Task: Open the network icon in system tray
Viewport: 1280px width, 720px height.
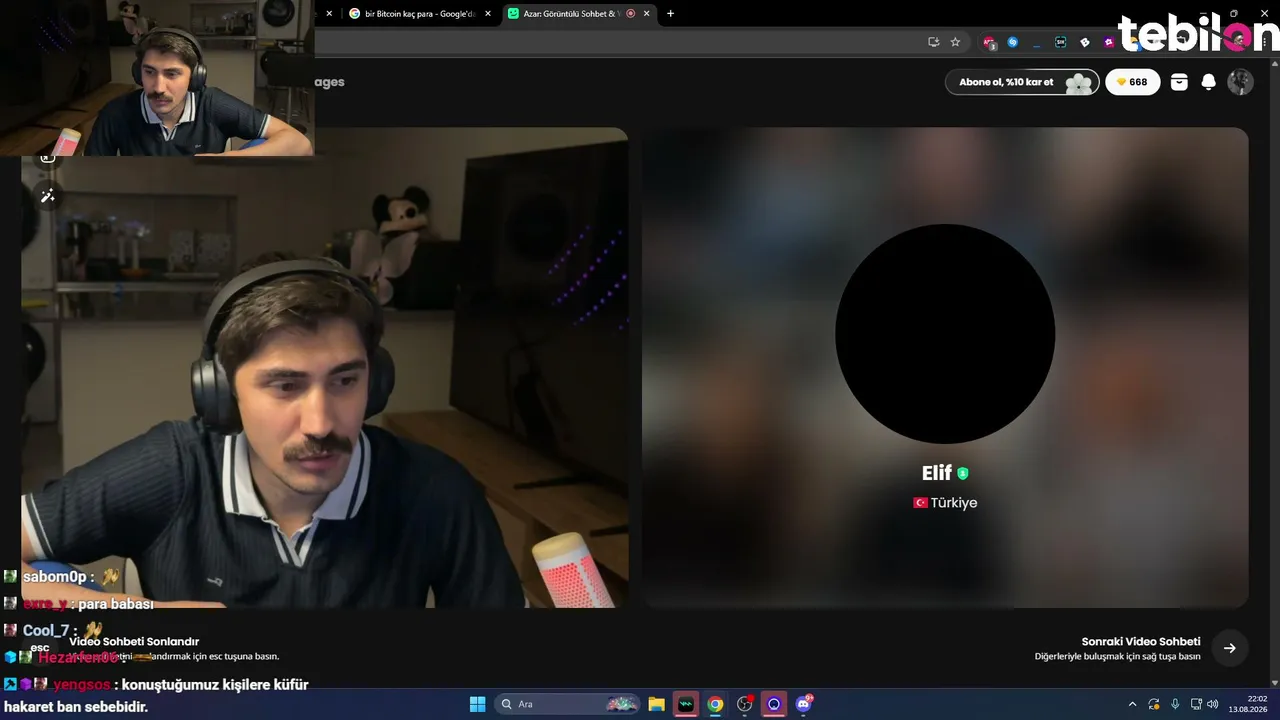Action: coord(1195,704)
